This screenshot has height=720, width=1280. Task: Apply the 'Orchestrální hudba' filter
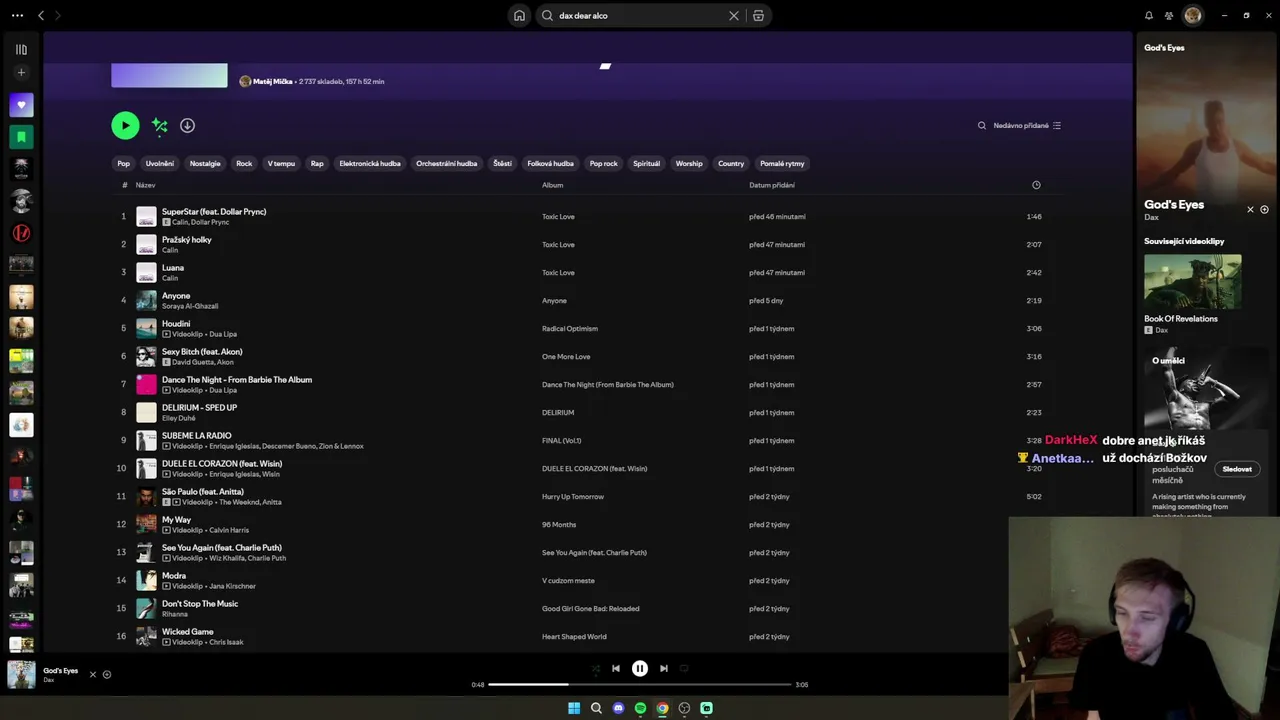[447, 164]
